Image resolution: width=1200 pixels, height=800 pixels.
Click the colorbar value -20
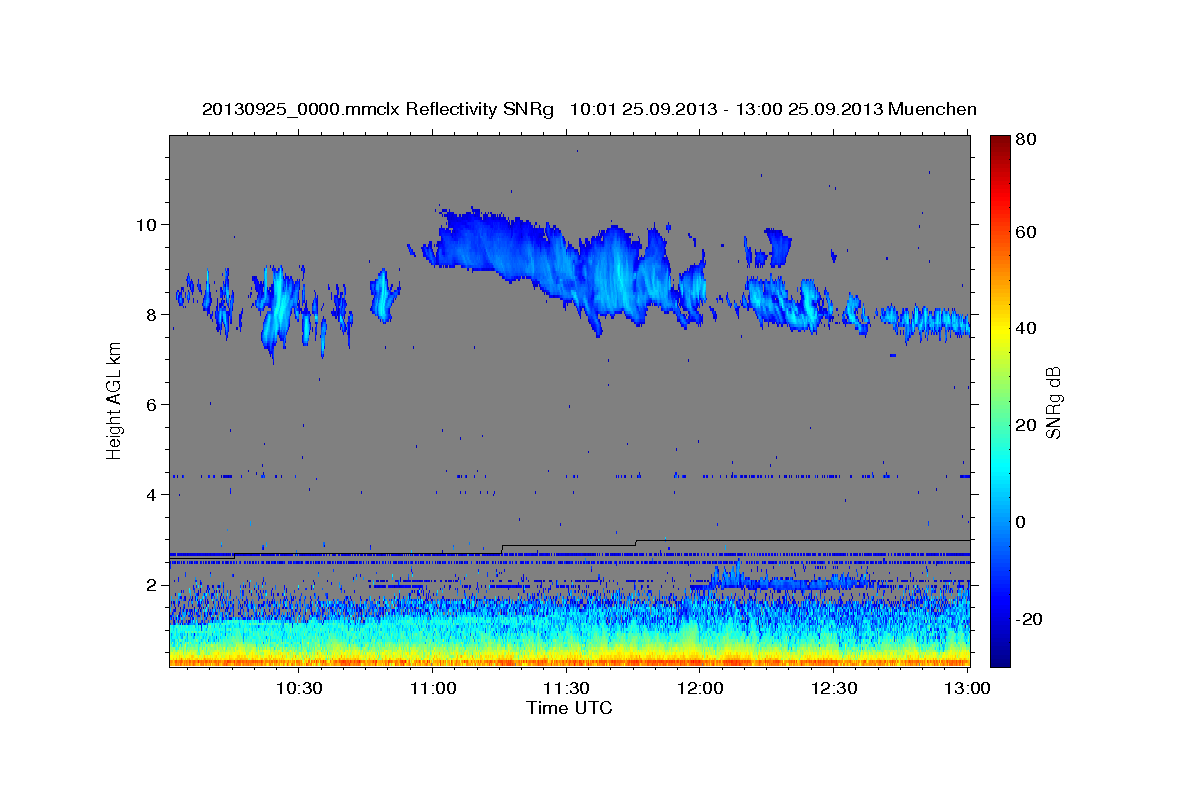(1030, 619)
